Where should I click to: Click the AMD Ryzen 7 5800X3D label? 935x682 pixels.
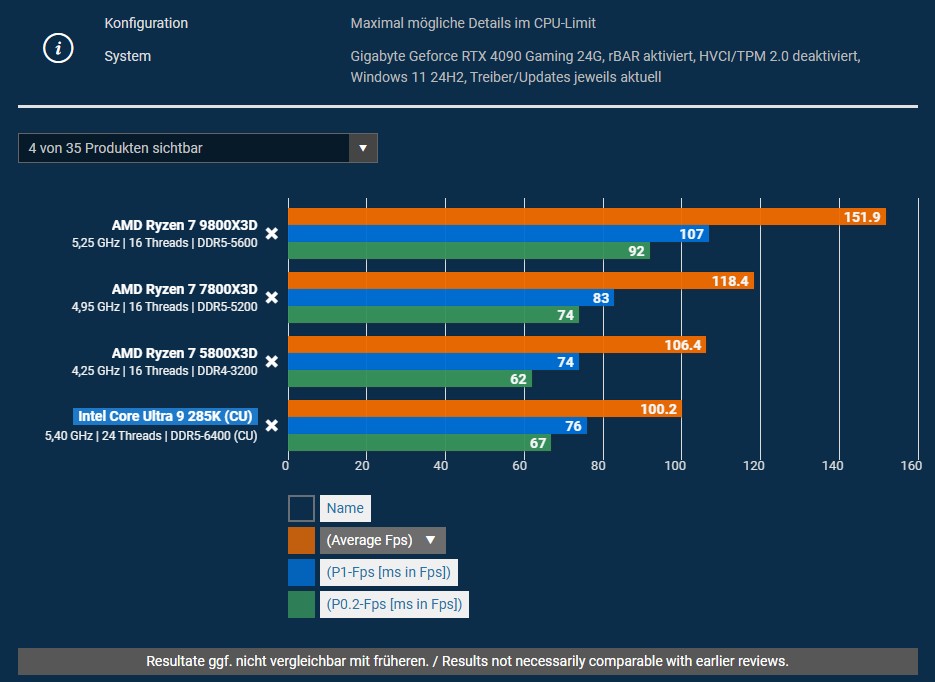pyautogui.click(x=185, y=353)
